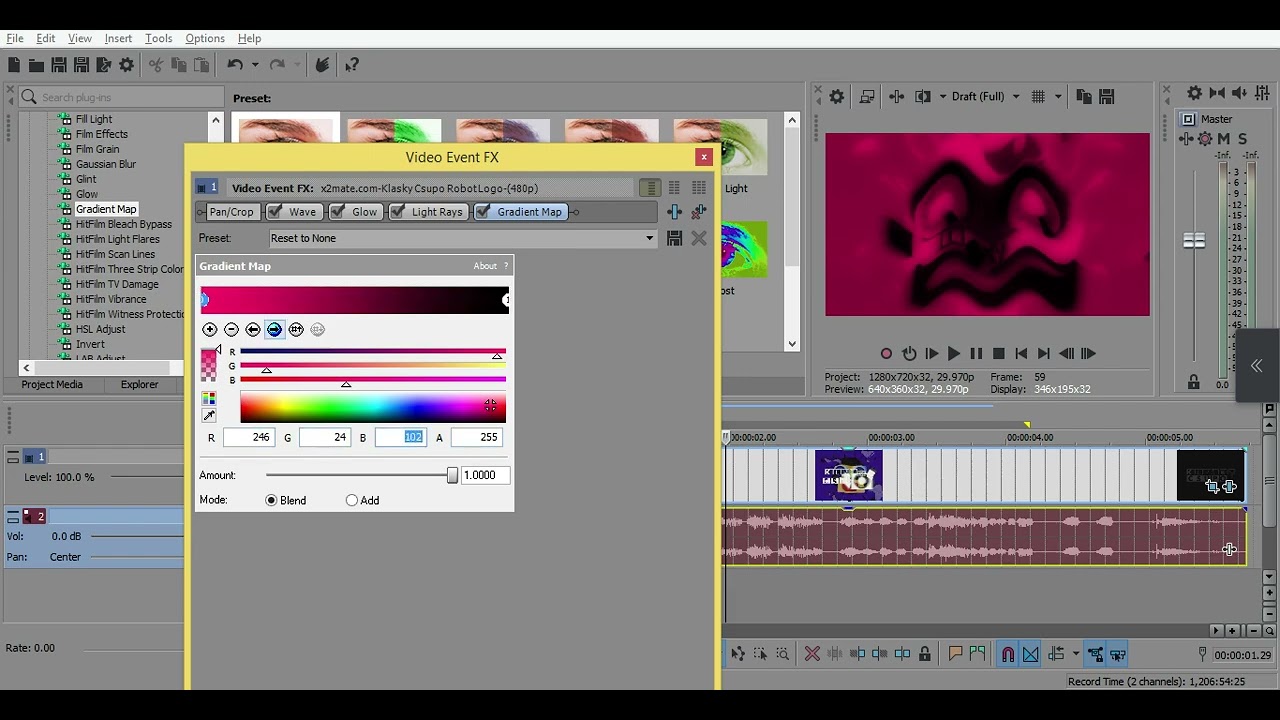Select HSL Adjust in the plug-in list
1280x720 pixels.
point(101,329)
